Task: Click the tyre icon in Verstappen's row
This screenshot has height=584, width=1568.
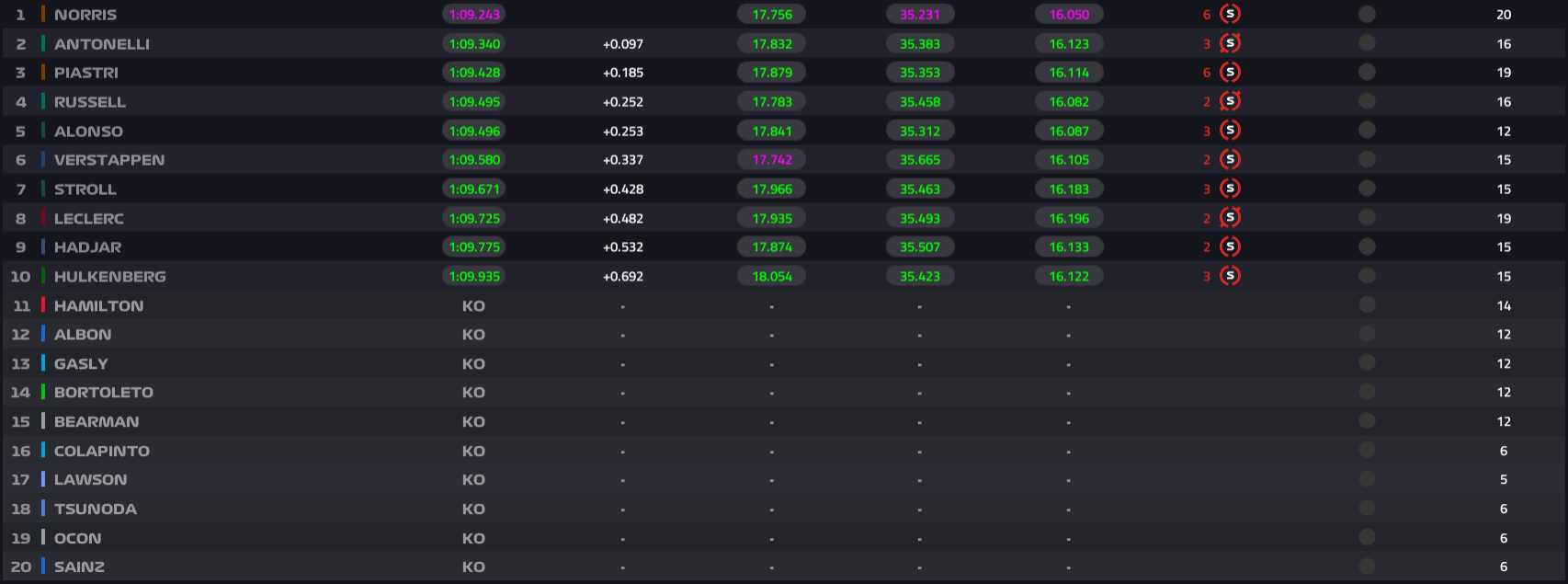Action: [x=1230, y=159]
